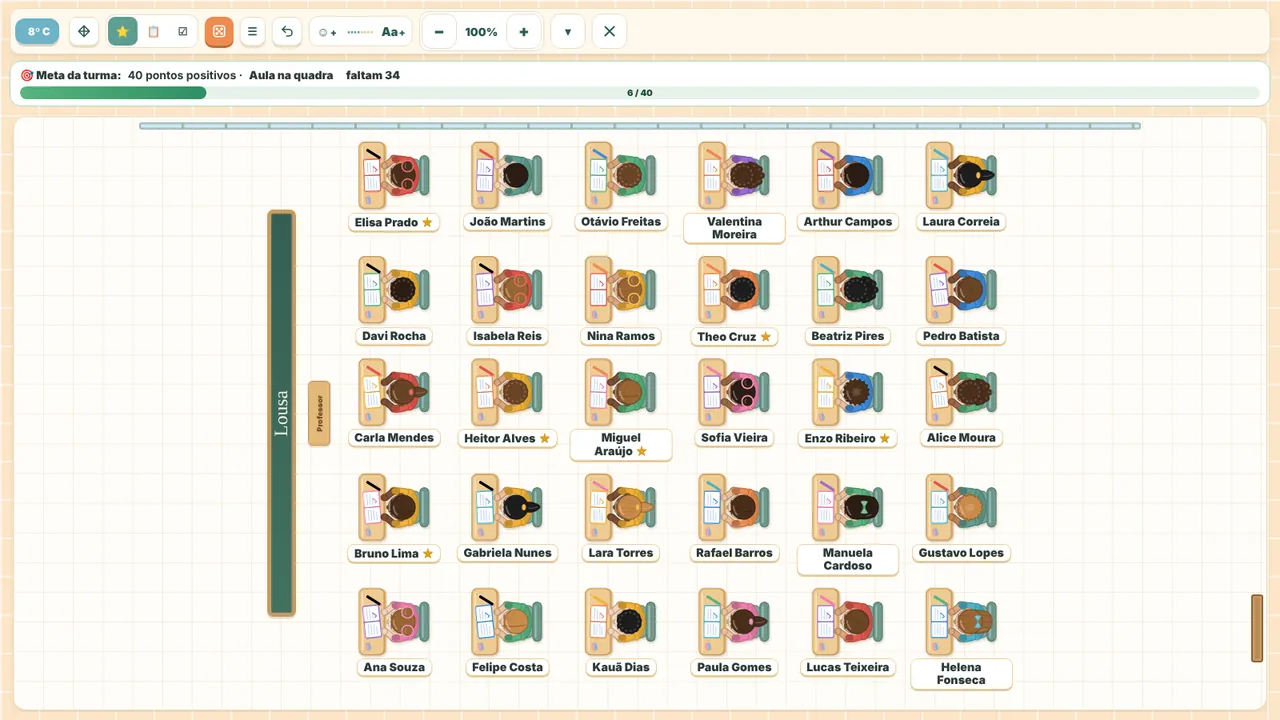Click the Carla Mendes name label
The image size is (1280, 720).
[394, 438]
